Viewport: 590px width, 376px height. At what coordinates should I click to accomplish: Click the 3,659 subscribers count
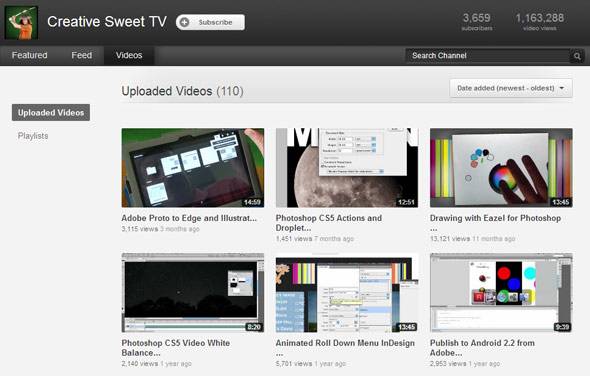tap(477, 22)
